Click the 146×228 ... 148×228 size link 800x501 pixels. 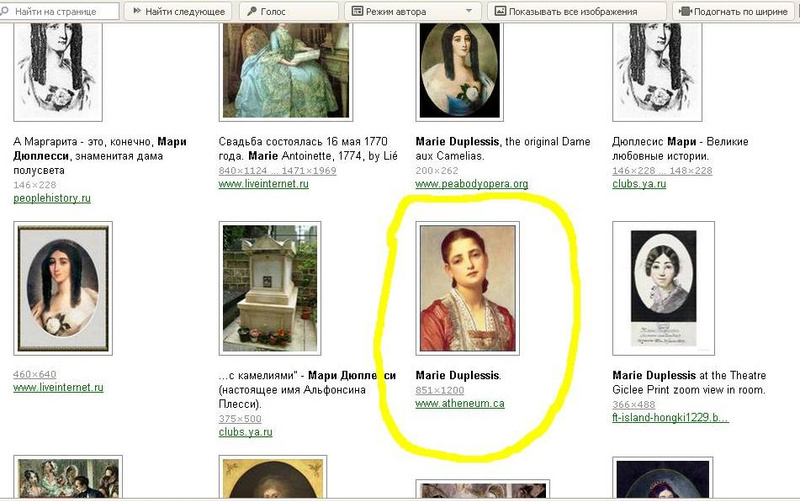tap(662, 170)
